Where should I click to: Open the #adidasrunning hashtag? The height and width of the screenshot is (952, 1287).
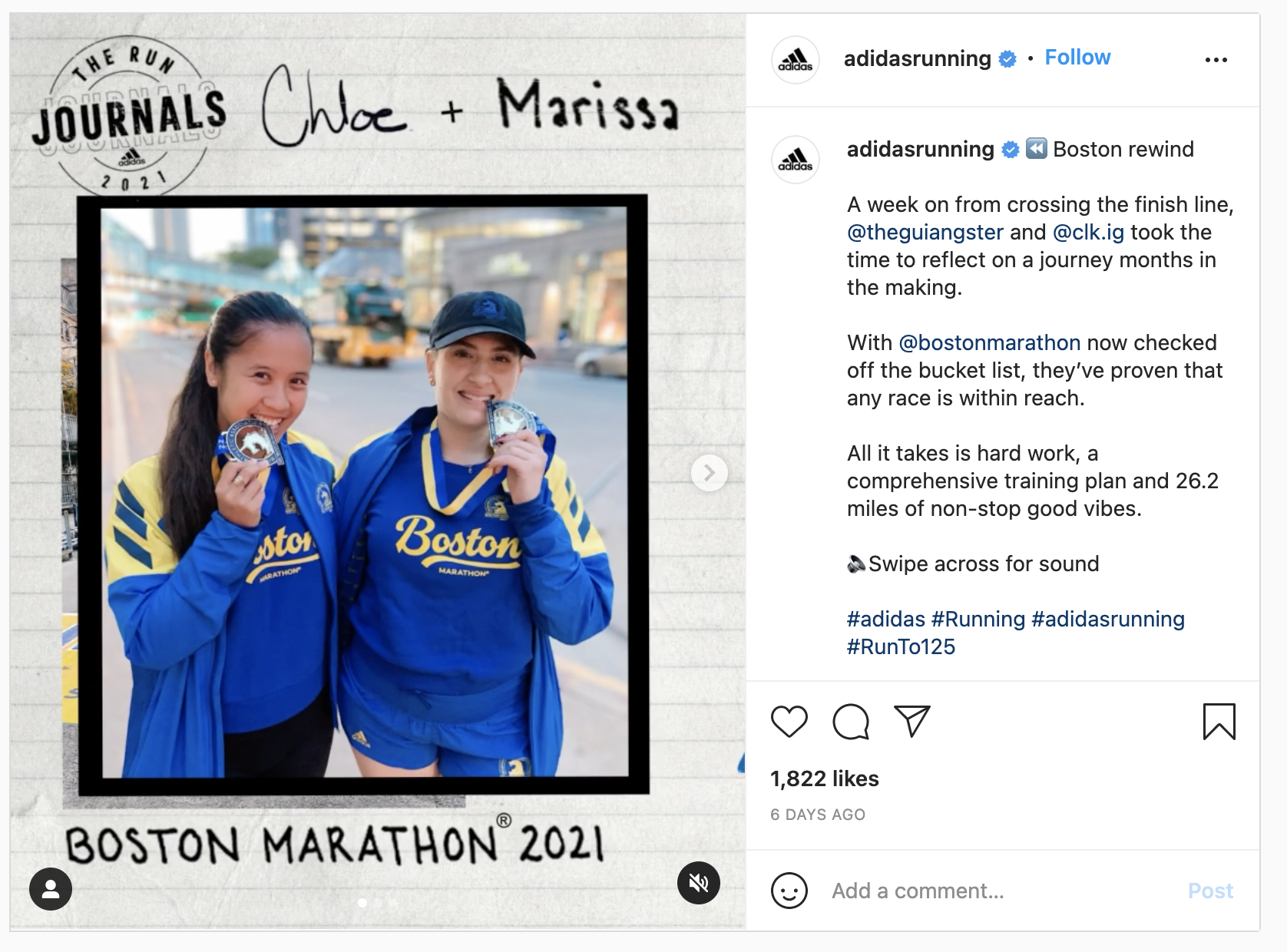click(x=1108, y=619)
